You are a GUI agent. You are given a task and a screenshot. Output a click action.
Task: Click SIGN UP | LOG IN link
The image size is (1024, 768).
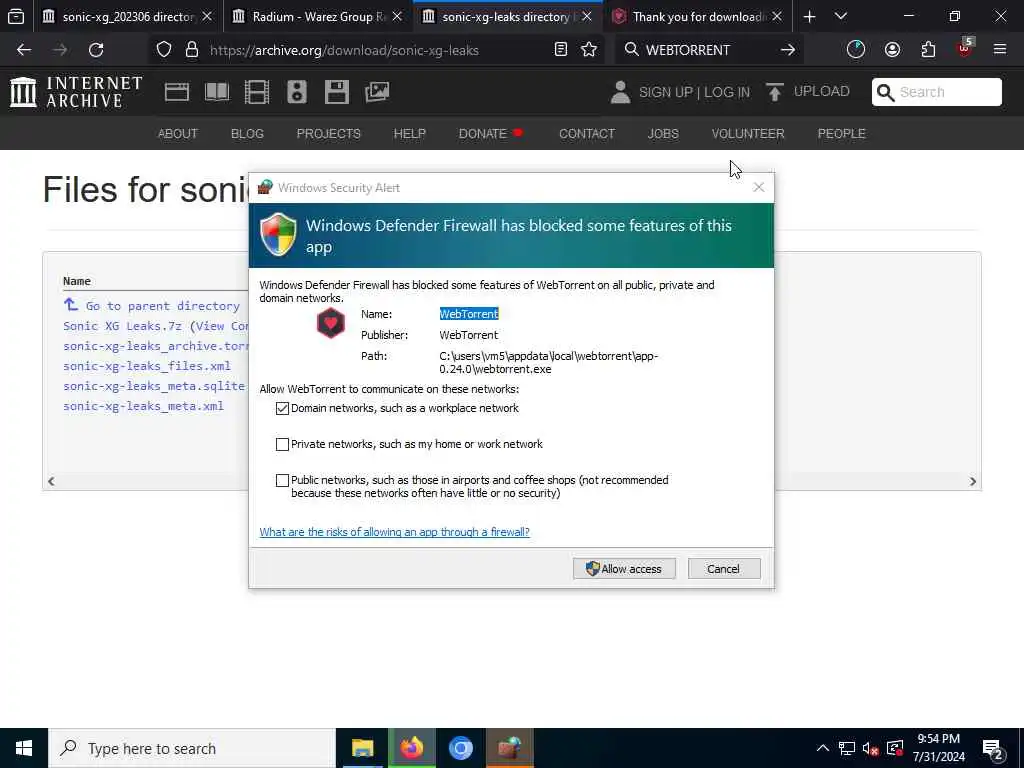[x=694, y=92]
